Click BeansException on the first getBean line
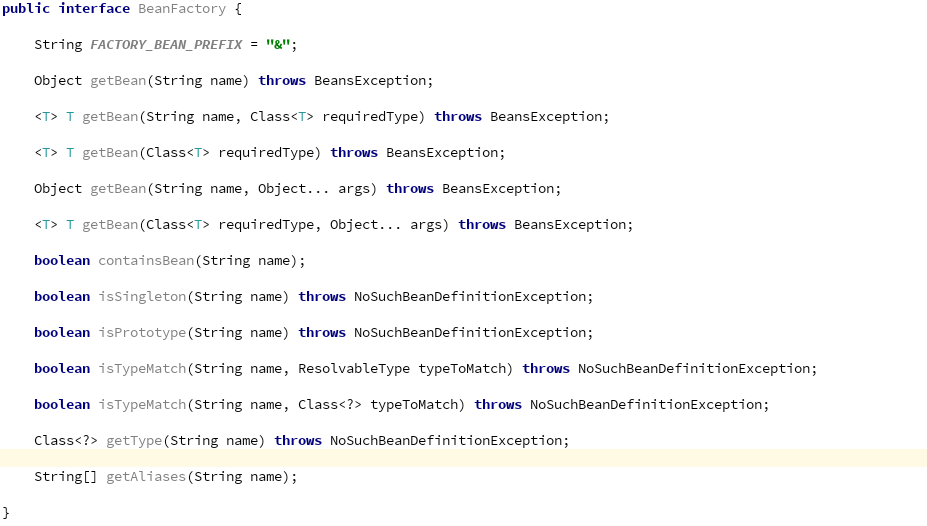 [x=370, y=81]
